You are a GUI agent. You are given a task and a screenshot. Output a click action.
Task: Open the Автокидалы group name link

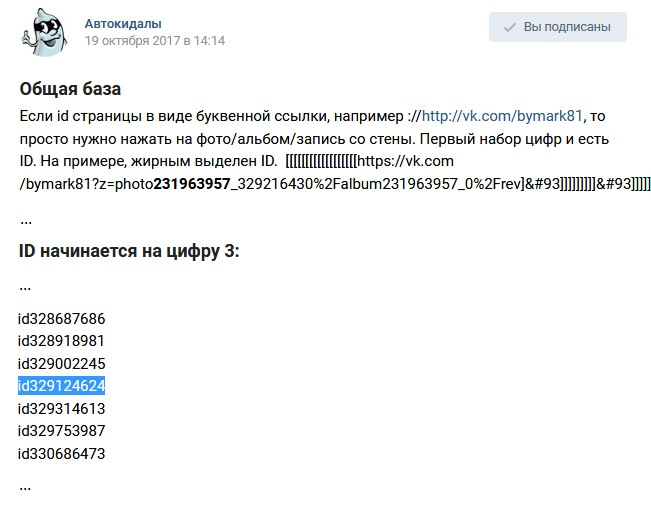point(123,23)
